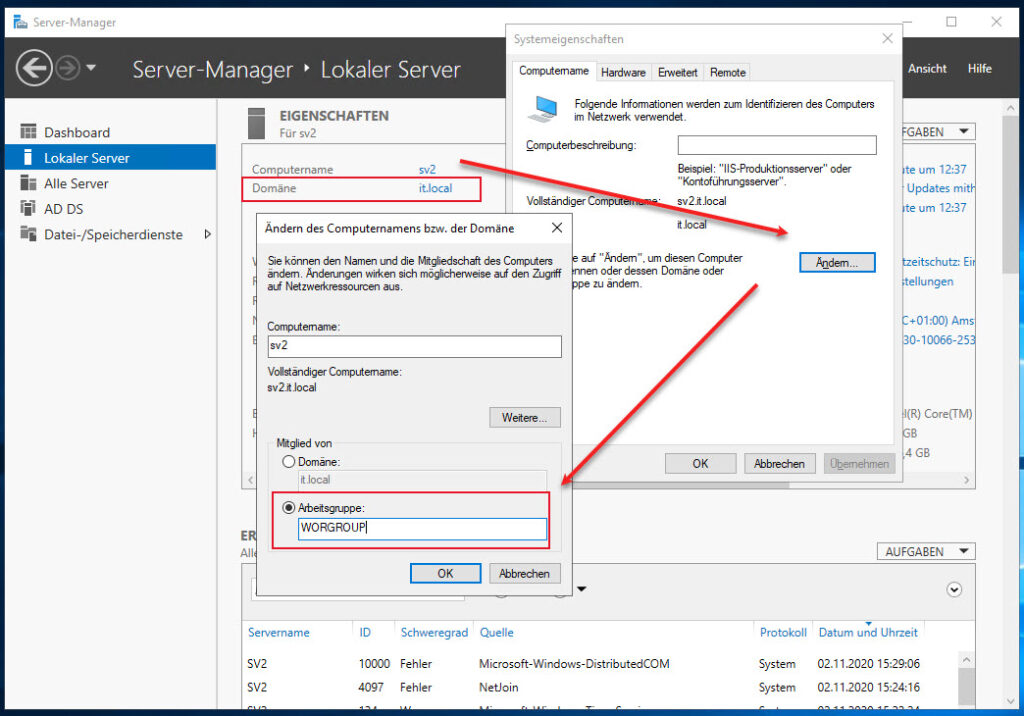The image size is (1024, 716).
Task: Click OK in the Systemeigenschaften dialog
Action: [700, 463]
